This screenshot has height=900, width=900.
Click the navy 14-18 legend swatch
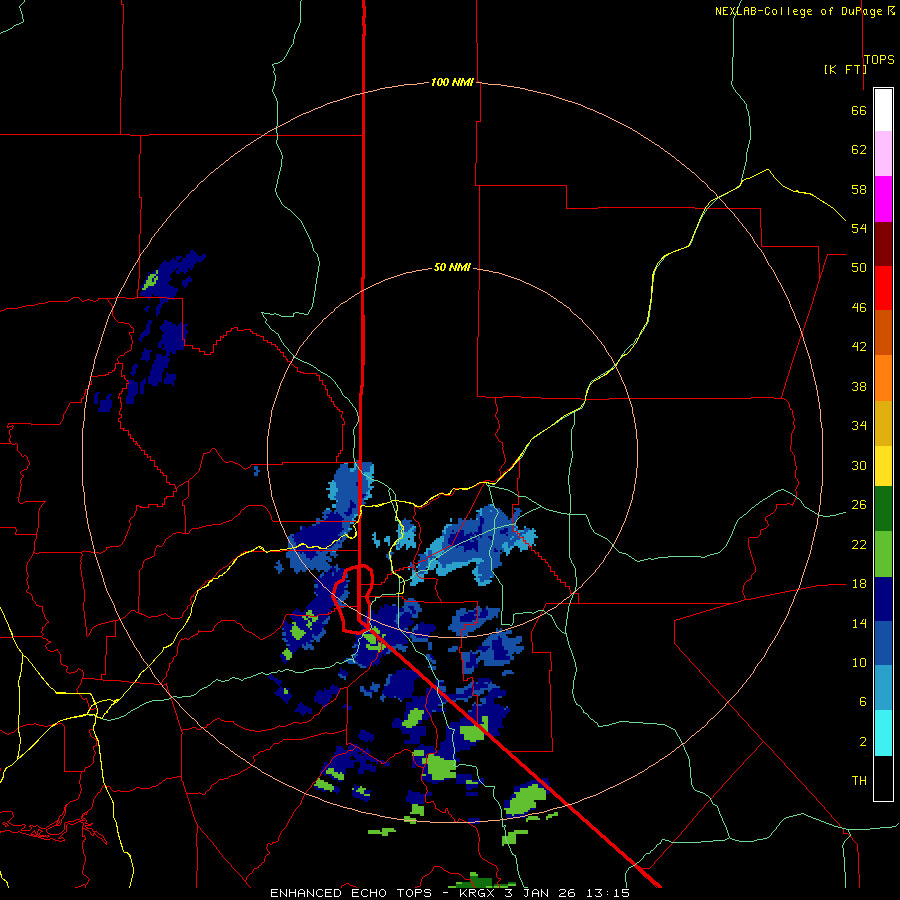pyautogui.click(x=883, y=599)
